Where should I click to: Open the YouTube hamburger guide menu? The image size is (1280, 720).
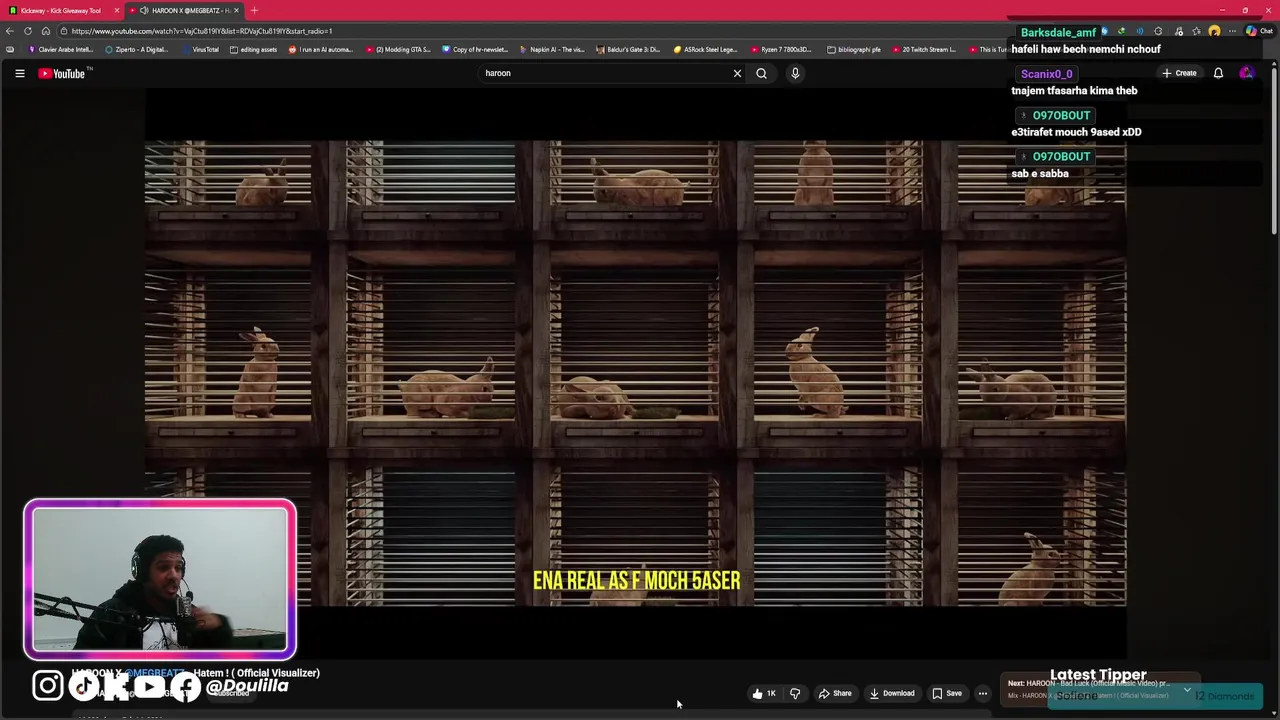point(19,73)
